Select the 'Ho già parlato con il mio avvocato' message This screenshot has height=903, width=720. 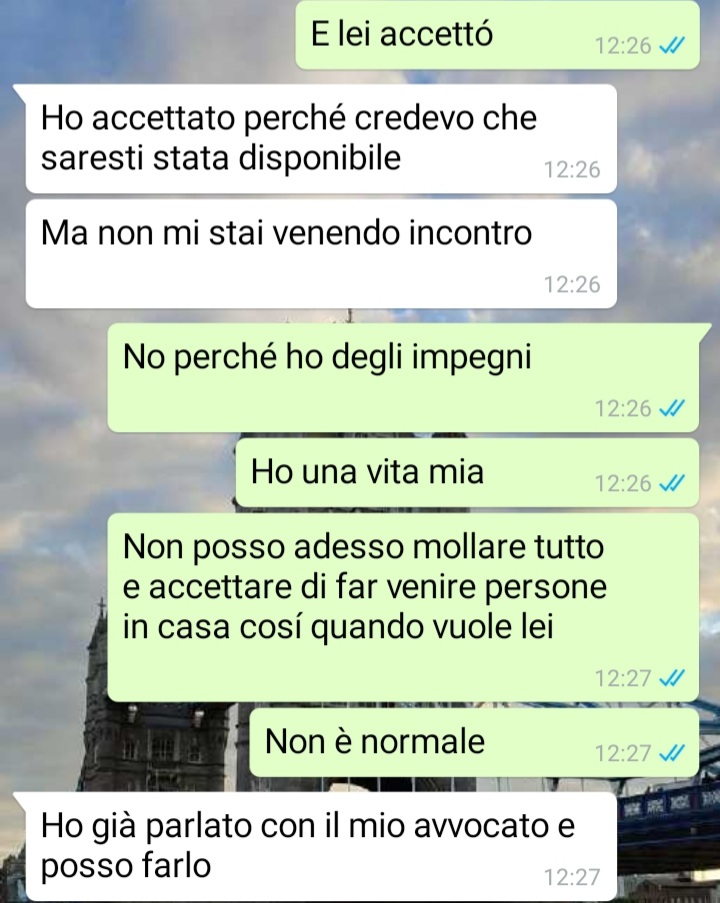[x=321, y=847]
